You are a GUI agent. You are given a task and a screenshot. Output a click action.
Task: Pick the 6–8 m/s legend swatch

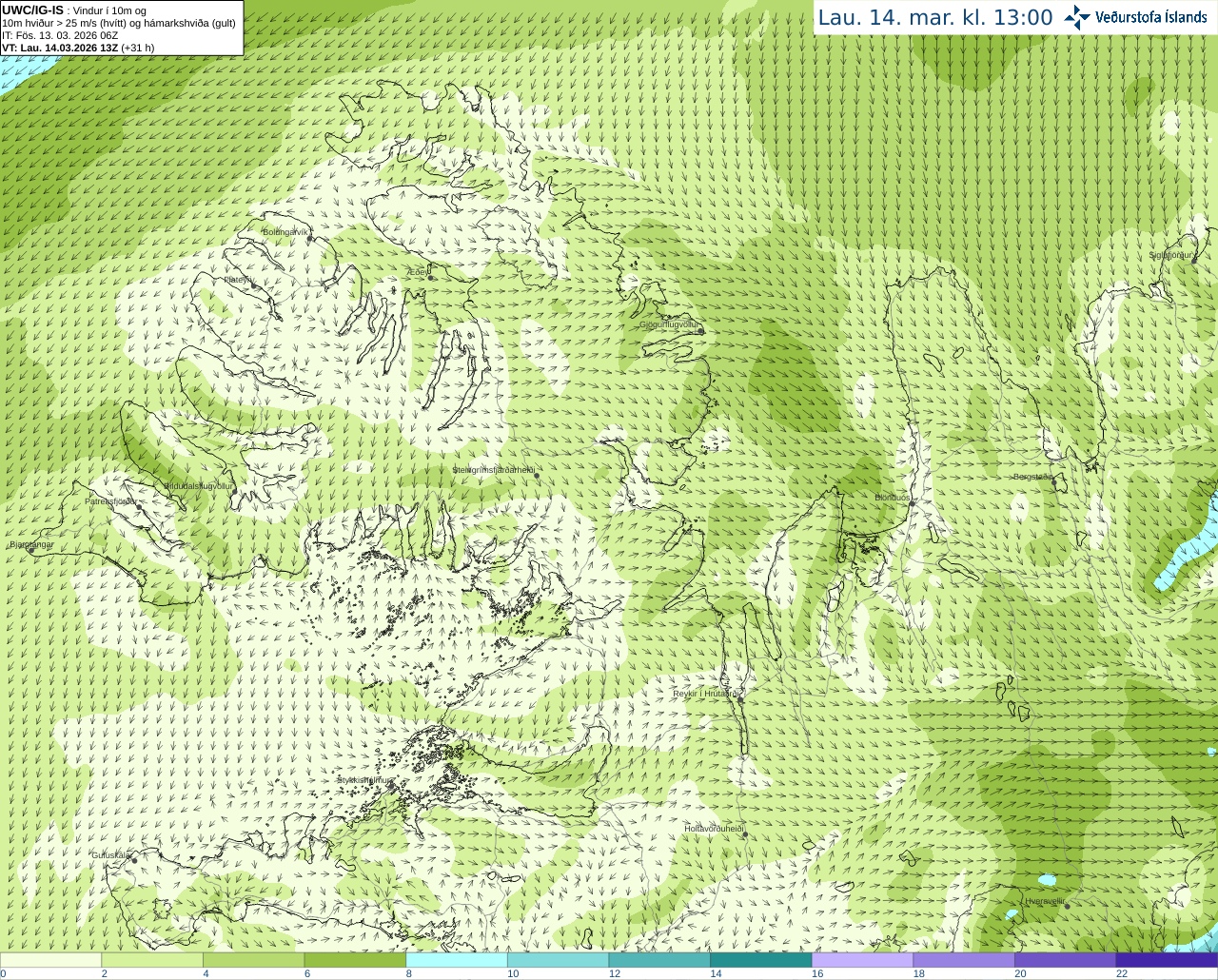(355, 960)
